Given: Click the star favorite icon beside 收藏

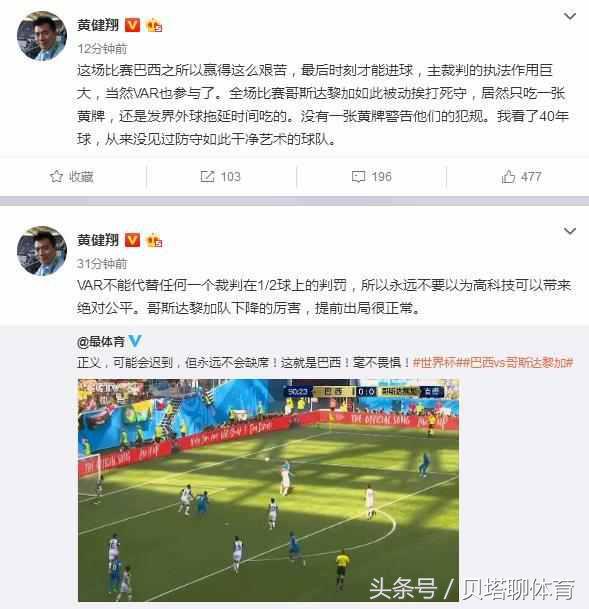Looking at the screenshot, I should click(56, 176).
